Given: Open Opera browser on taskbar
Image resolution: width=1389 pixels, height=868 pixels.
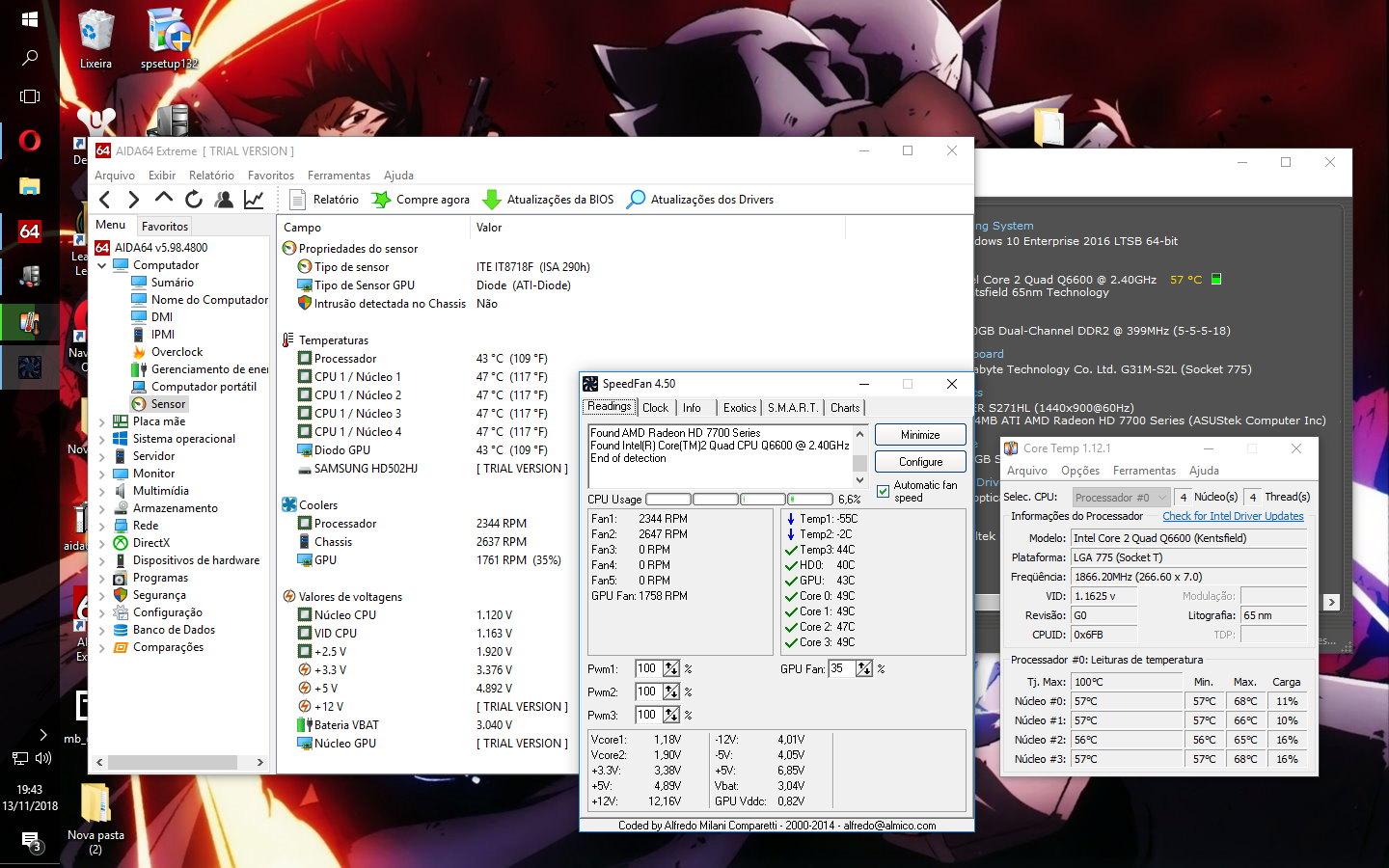Looking at the screenshot, I should pos(29,141).
